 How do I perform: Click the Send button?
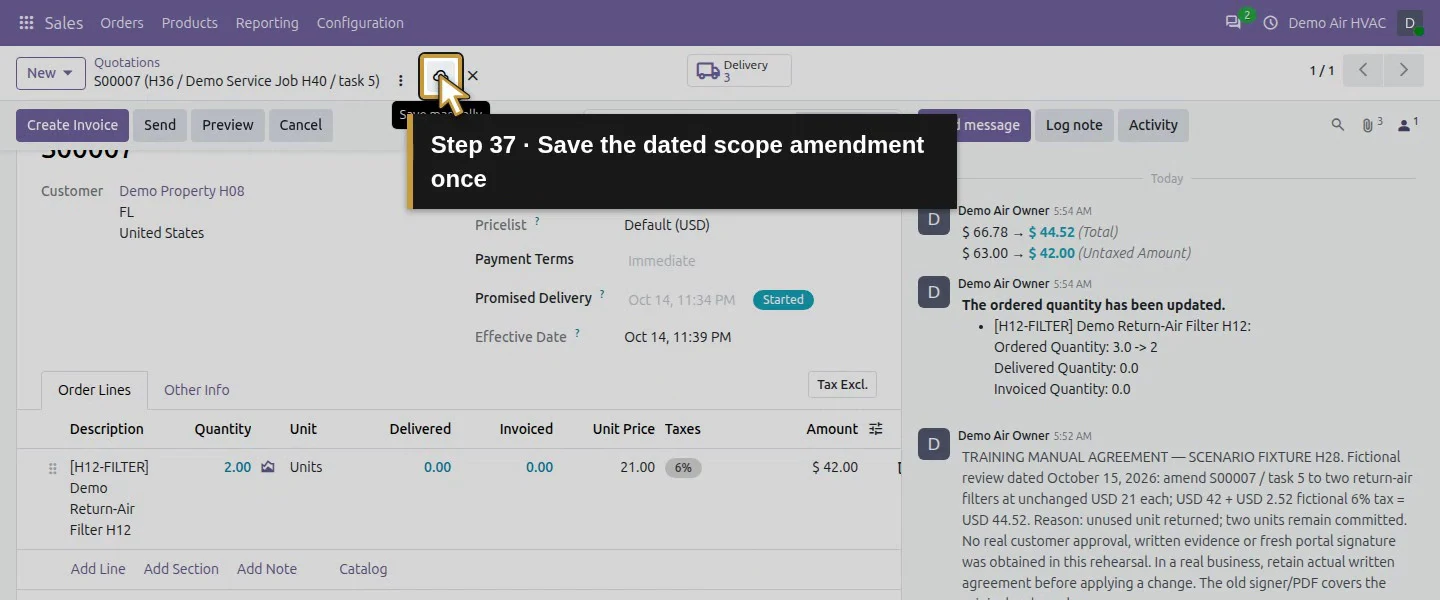coord(160,125)
